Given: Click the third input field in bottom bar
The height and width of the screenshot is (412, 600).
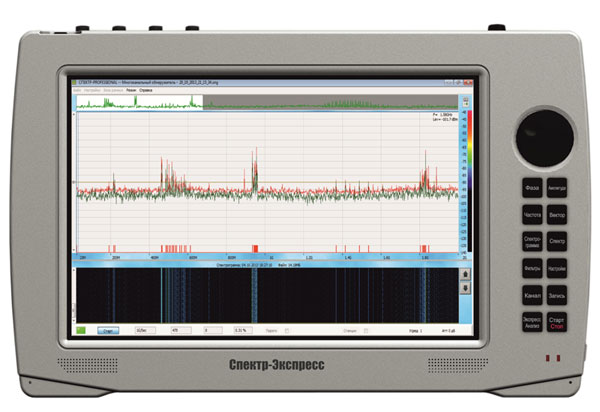Looking at the screenshot, I should click(x=213, y=330).
